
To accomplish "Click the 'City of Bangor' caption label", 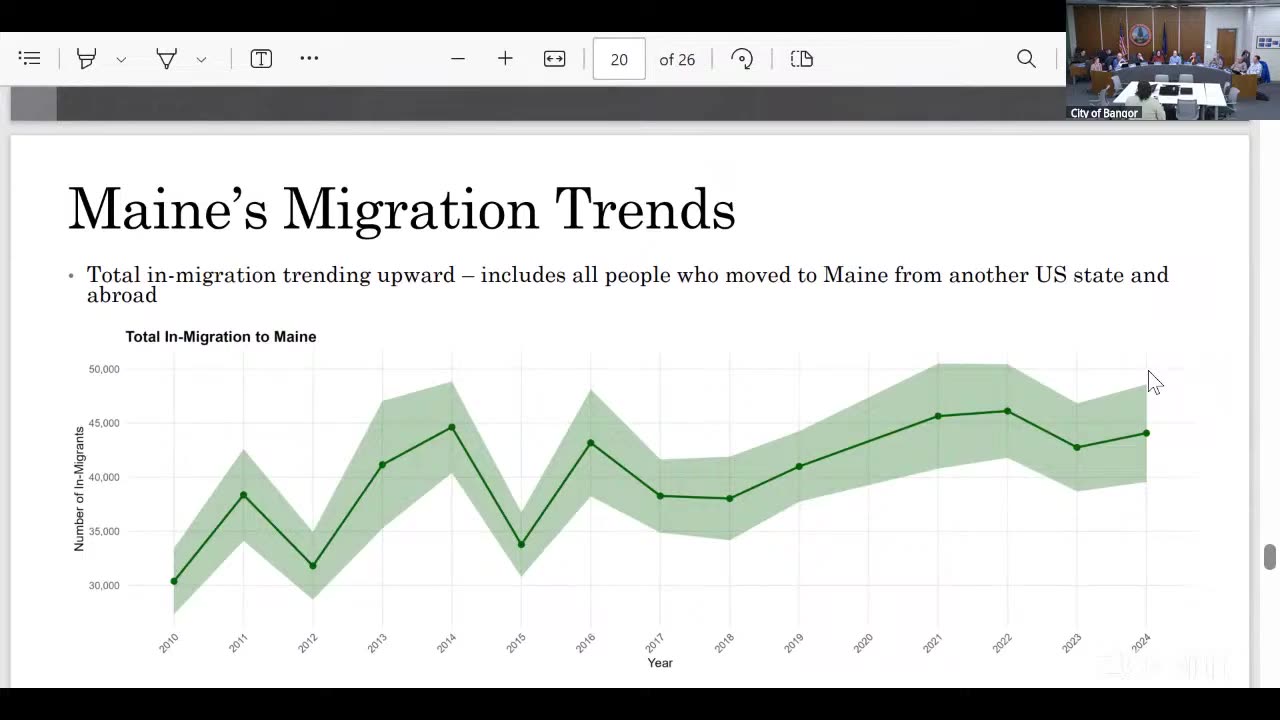I will [1104, 113].
